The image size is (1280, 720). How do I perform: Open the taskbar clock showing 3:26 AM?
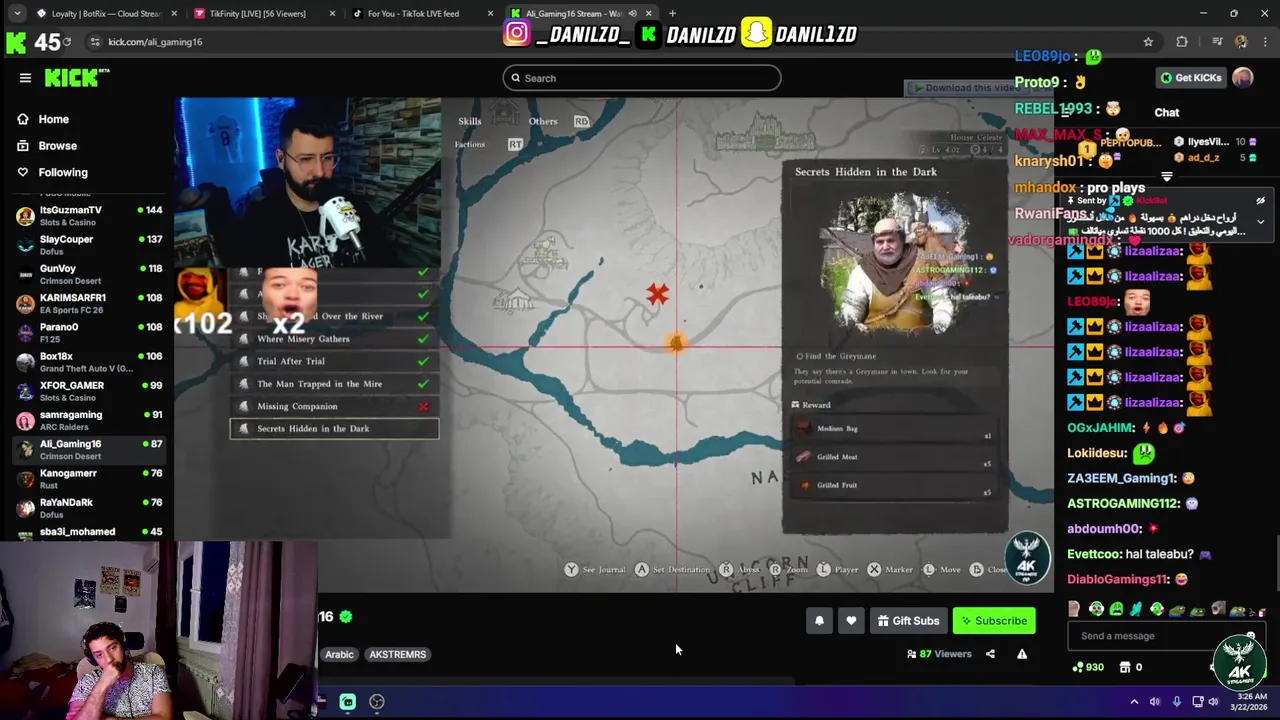point(1251,702)
